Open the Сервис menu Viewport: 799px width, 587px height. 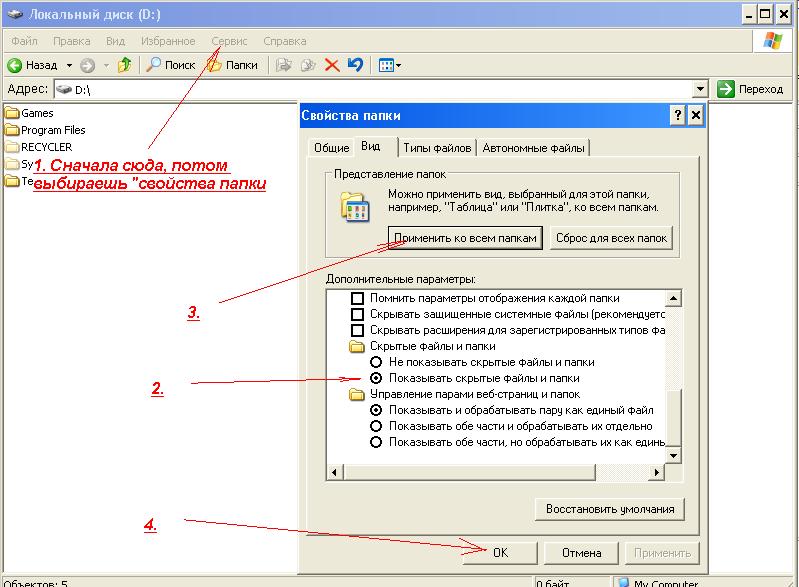tap(230, 41)
